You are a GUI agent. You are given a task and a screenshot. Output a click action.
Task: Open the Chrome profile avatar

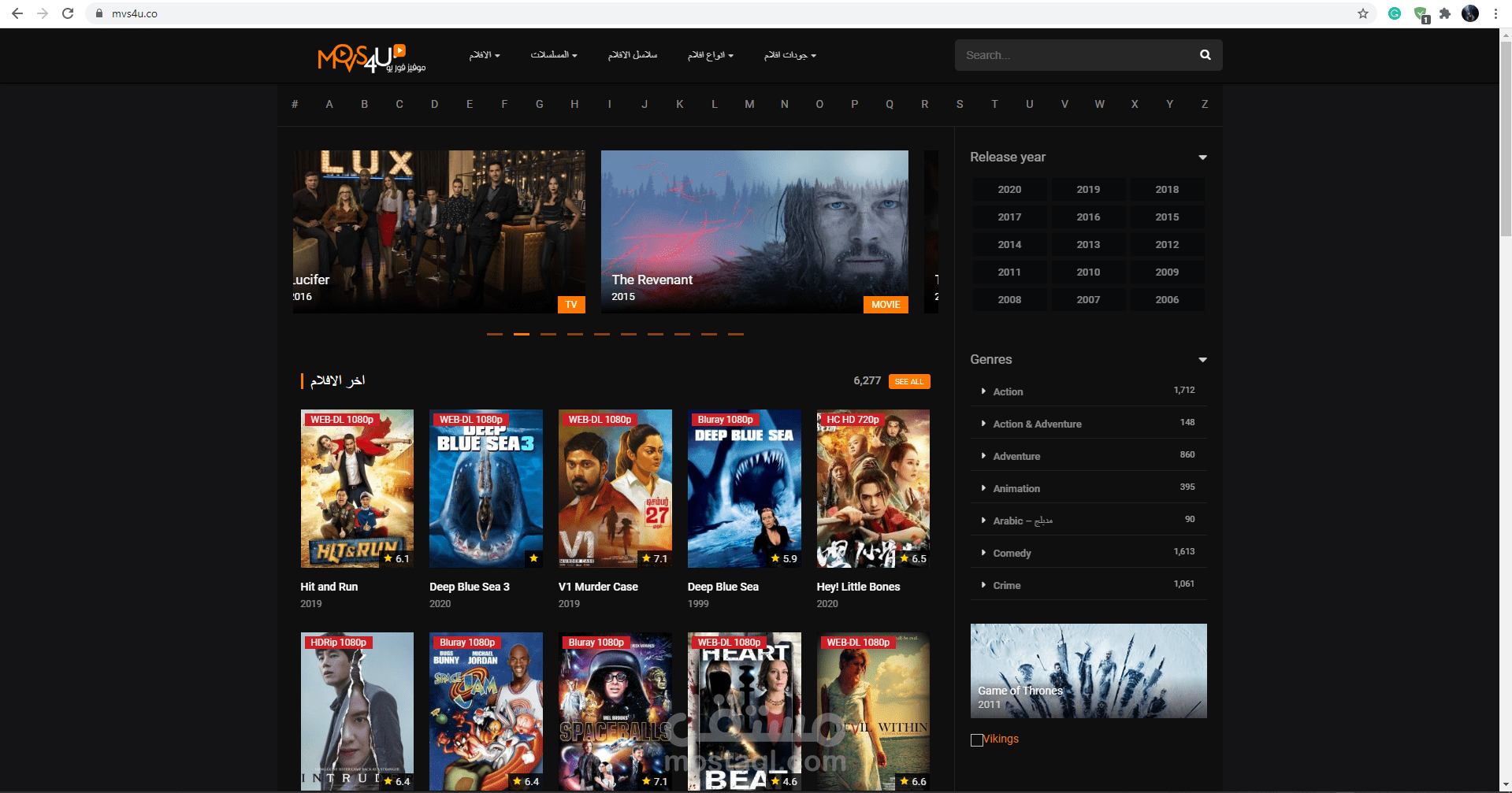click(x=1469, y=13)
